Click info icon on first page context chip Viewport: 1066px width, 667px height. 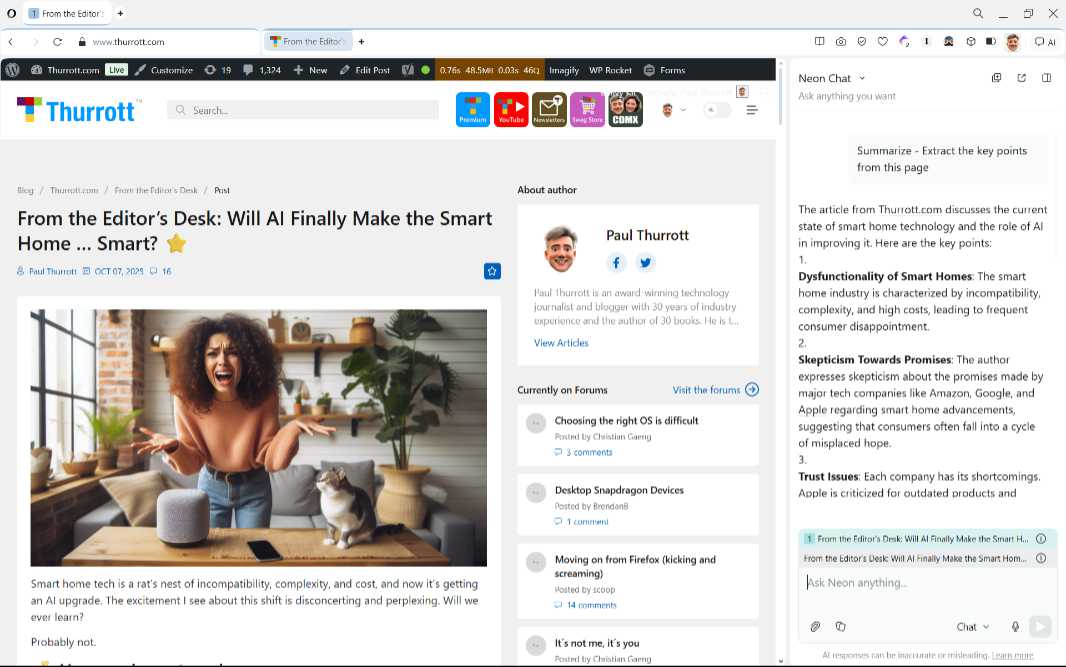[1041, 538]
